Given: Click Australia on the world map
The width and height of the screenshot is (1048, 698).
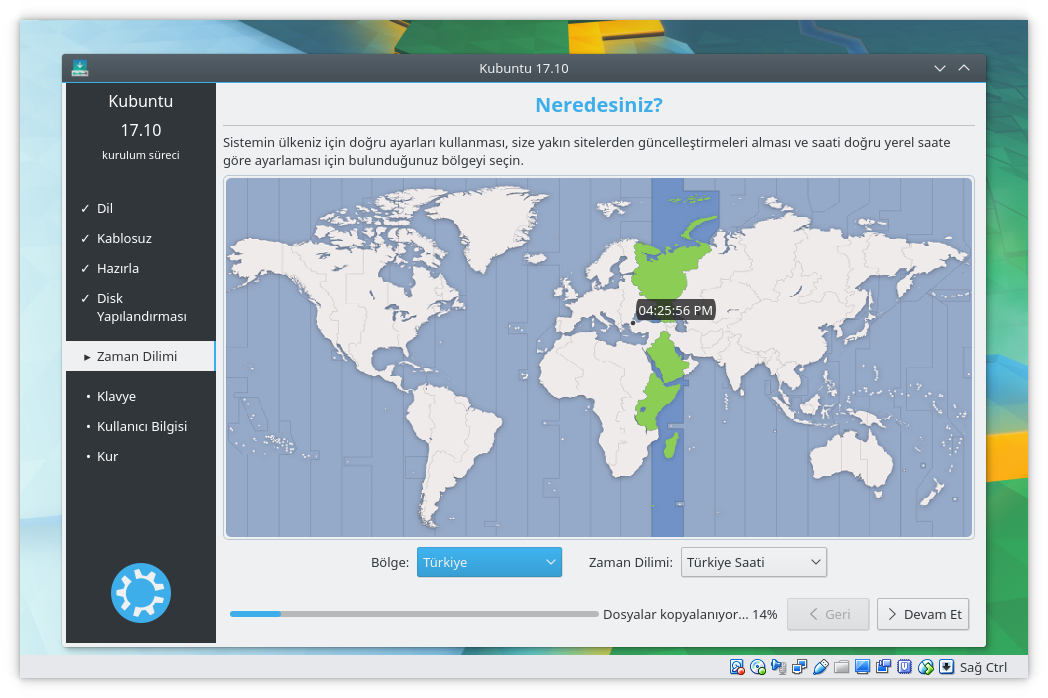Looking at the screenshot, I should click(853, 460).
